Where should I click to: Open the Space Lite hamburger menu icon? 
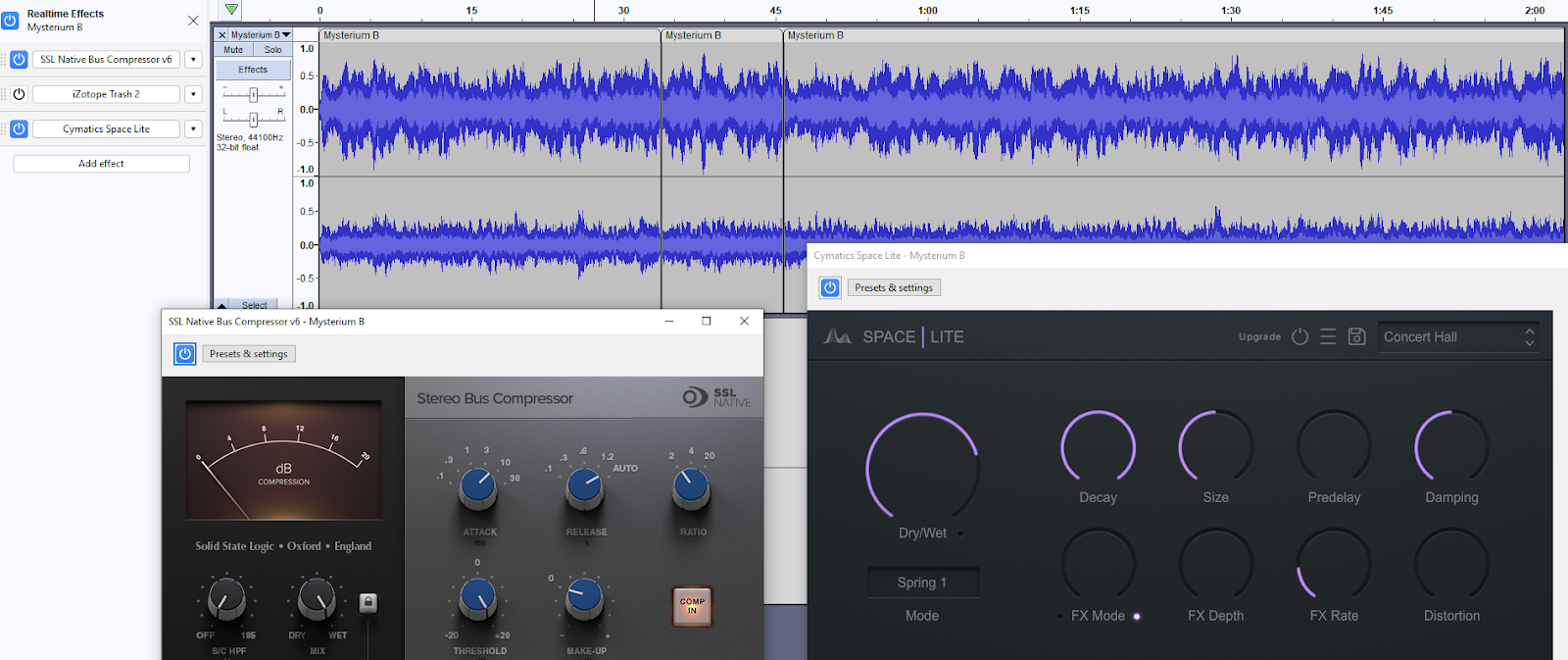tap(1328, 336)
